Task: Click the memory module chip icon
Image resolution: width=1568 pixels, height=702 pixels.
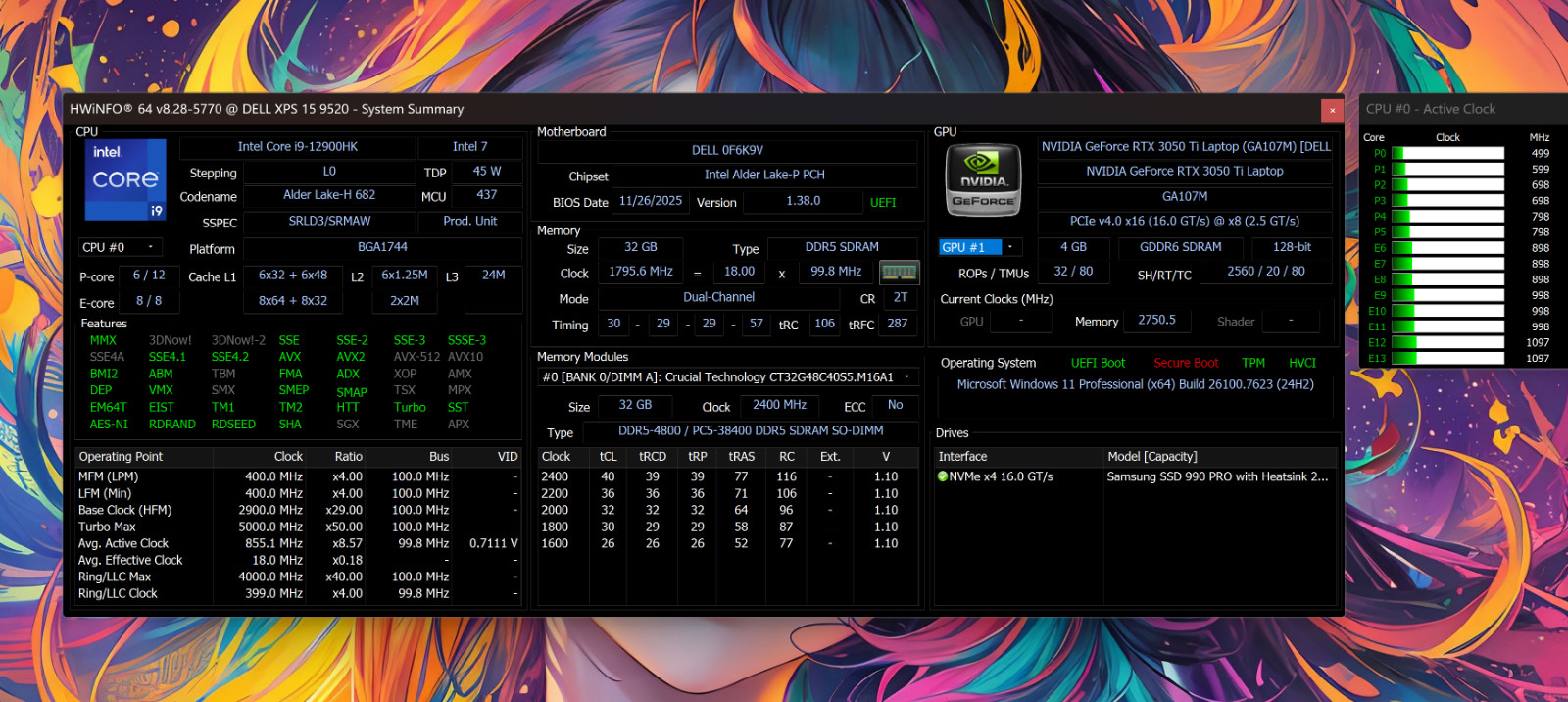Action: tap(899, 272)
